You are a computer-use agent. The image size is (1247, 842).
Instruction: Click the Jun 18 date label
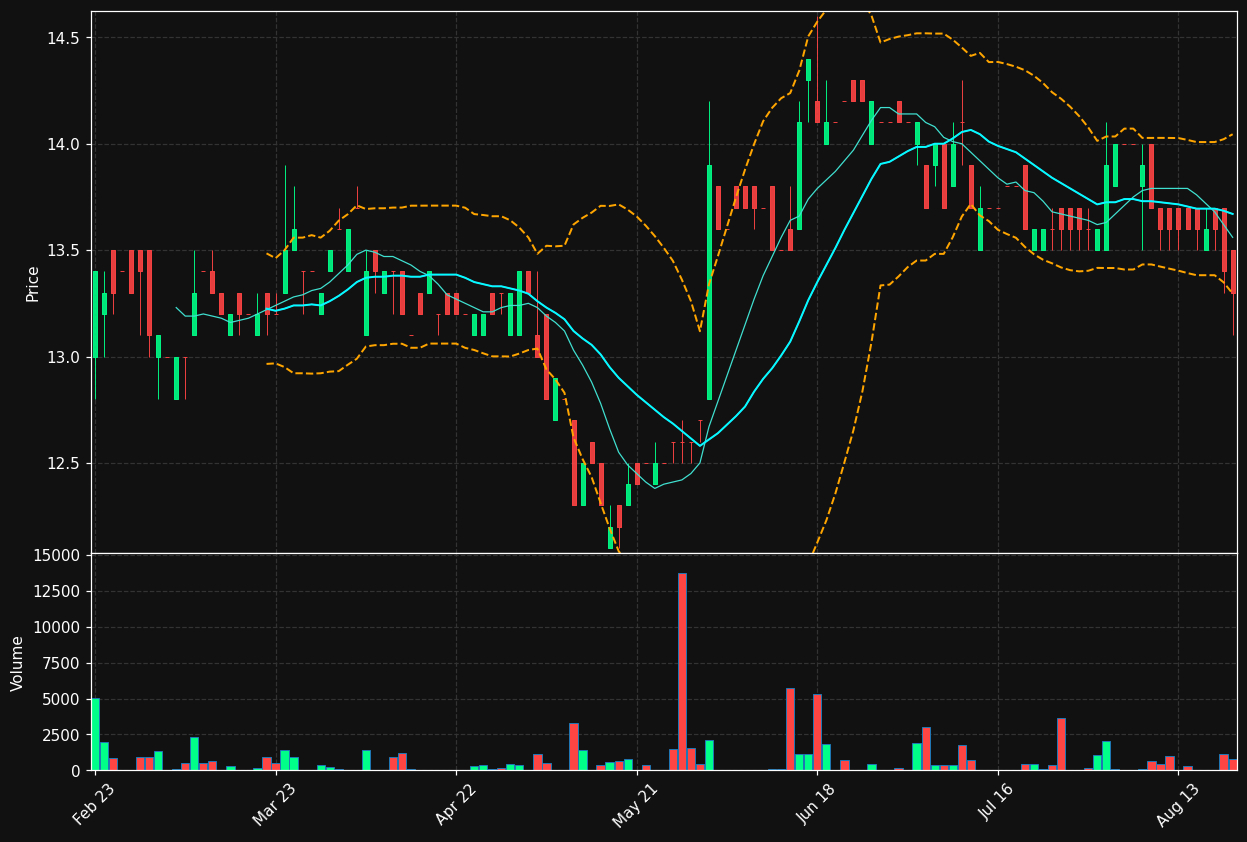tap(814, 804)
